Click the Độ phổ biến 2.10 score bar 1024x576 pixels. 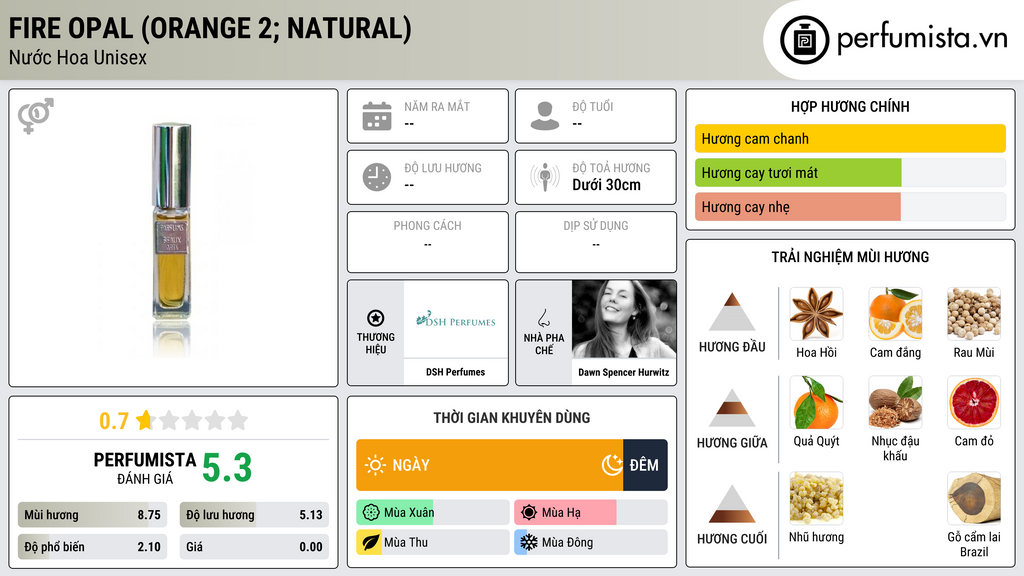pos(93,547)
